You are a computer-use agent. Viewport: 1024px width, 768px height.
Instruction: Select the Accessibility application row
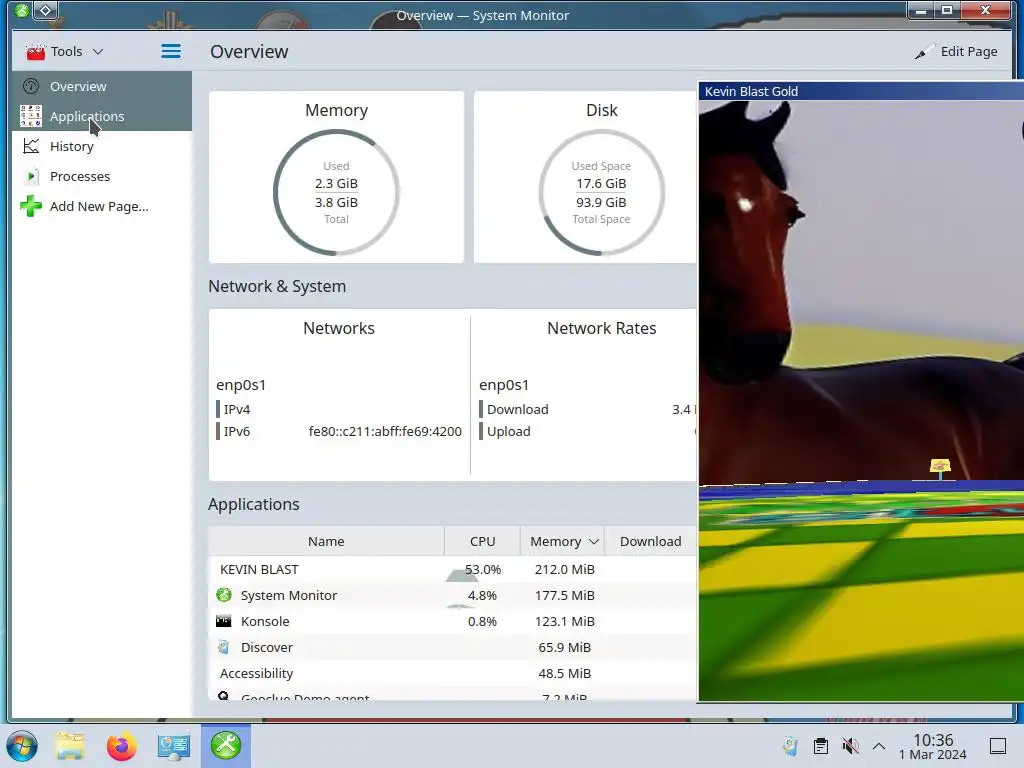click(453, 673)
